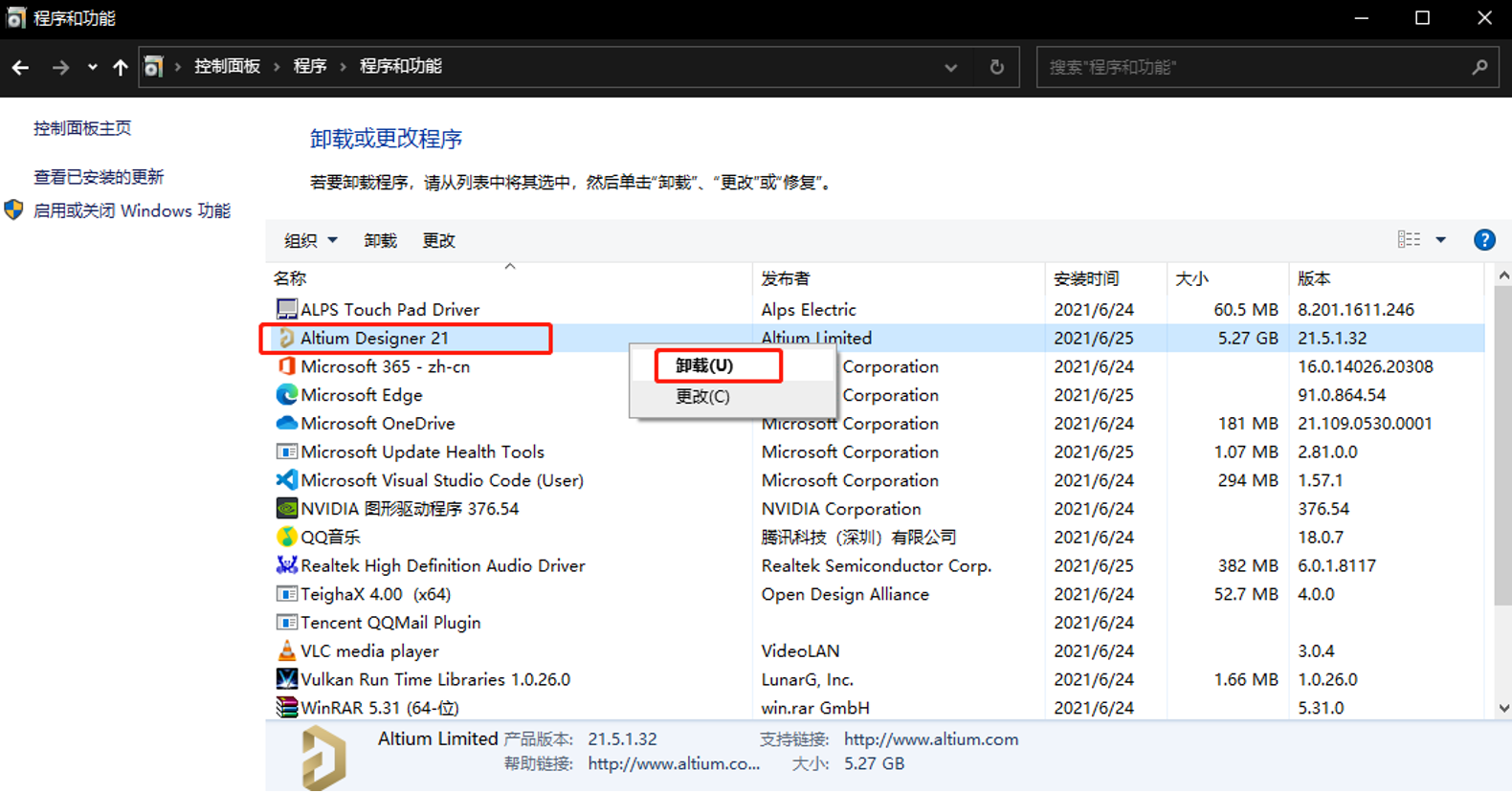Image resolution: width=1512 pixels, height=793 pixels.
Task: Open support link http://www.altium.com
Action: [931, 738]
